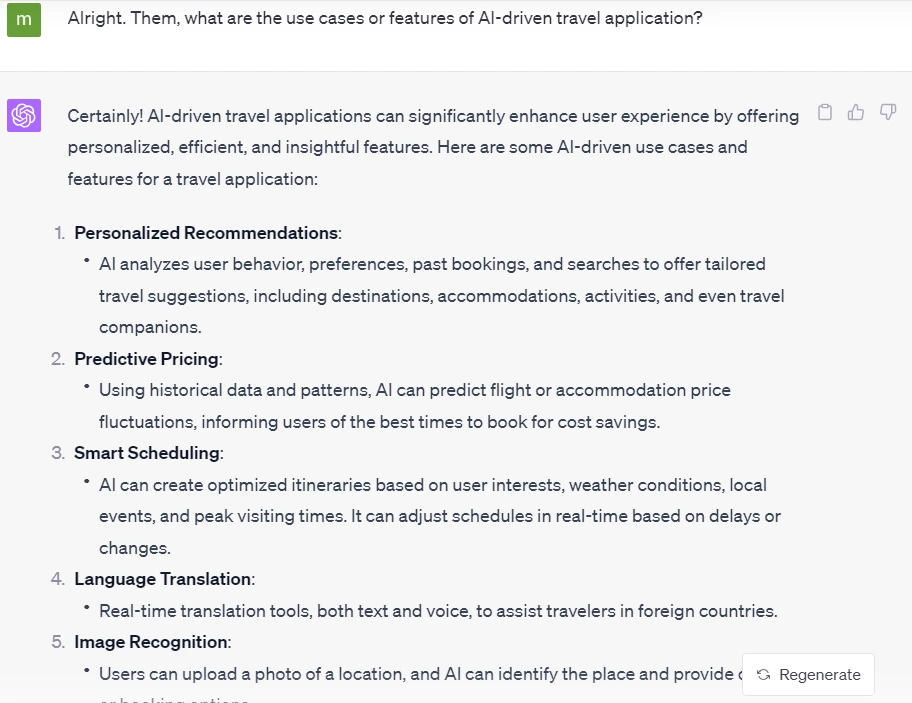Click the bullet about AI analyzing user behavior
Viewport: 912px width, 703px height.
pyautogui.click(x=441, y=295)
